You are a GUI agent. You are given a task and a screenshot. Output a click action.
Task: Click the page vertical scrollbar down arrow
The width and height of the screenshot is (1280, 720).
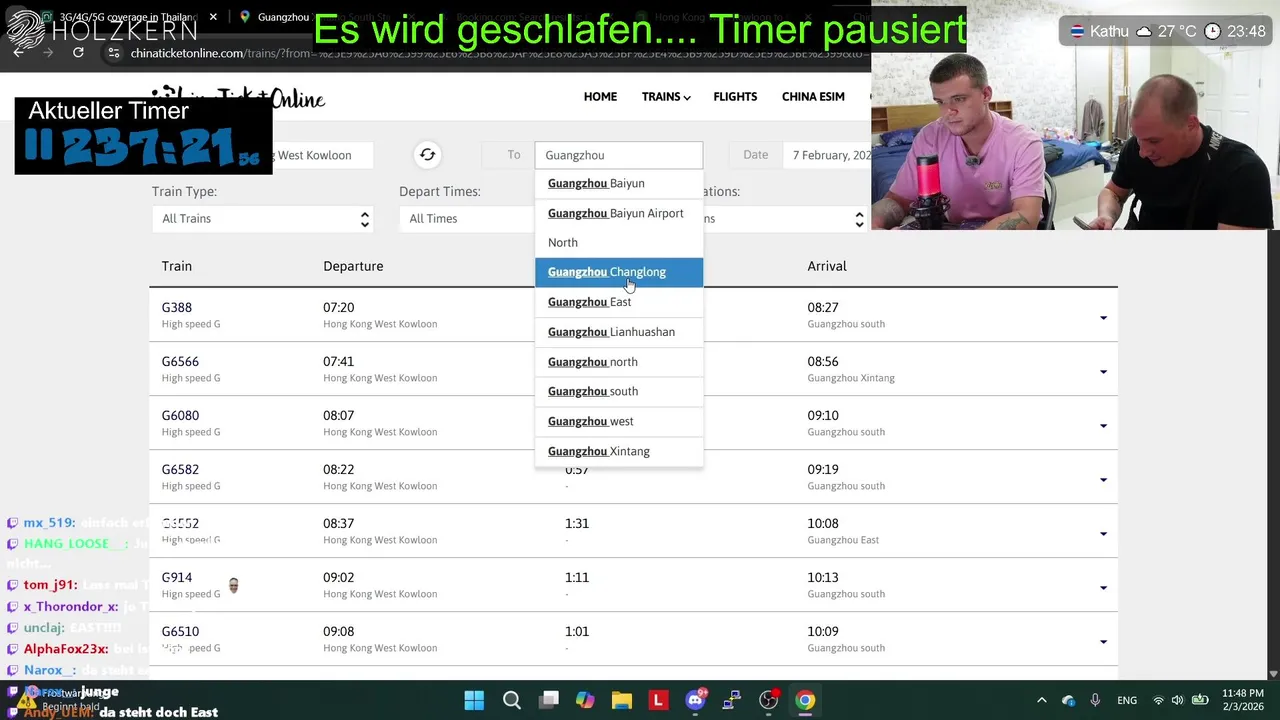coord(1273,674)
